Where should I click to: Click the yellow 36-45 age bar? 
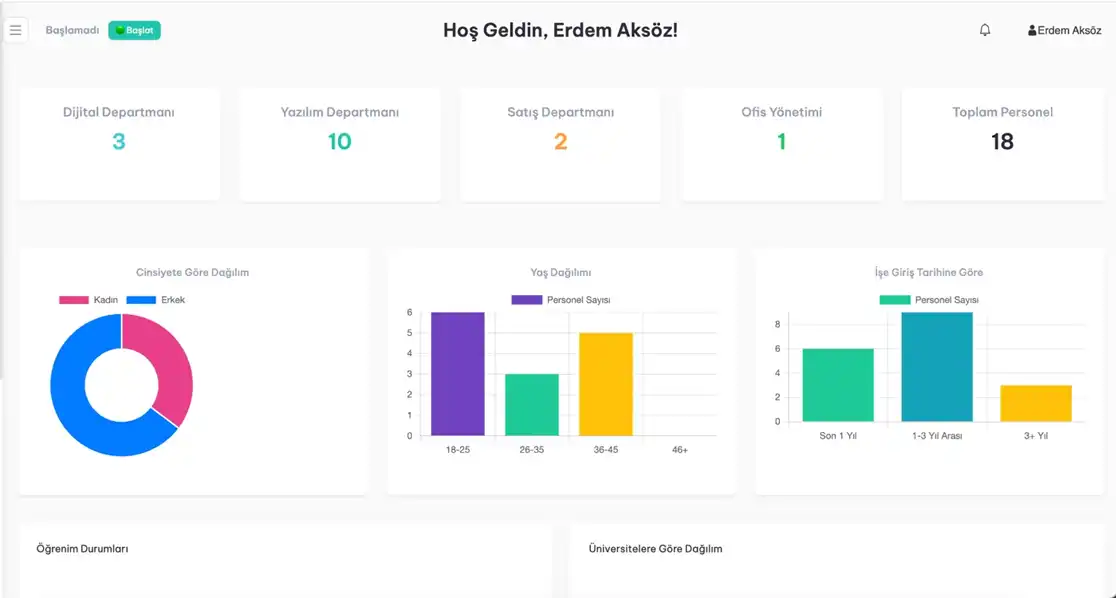pyautogui.click(x=606, y=384)
